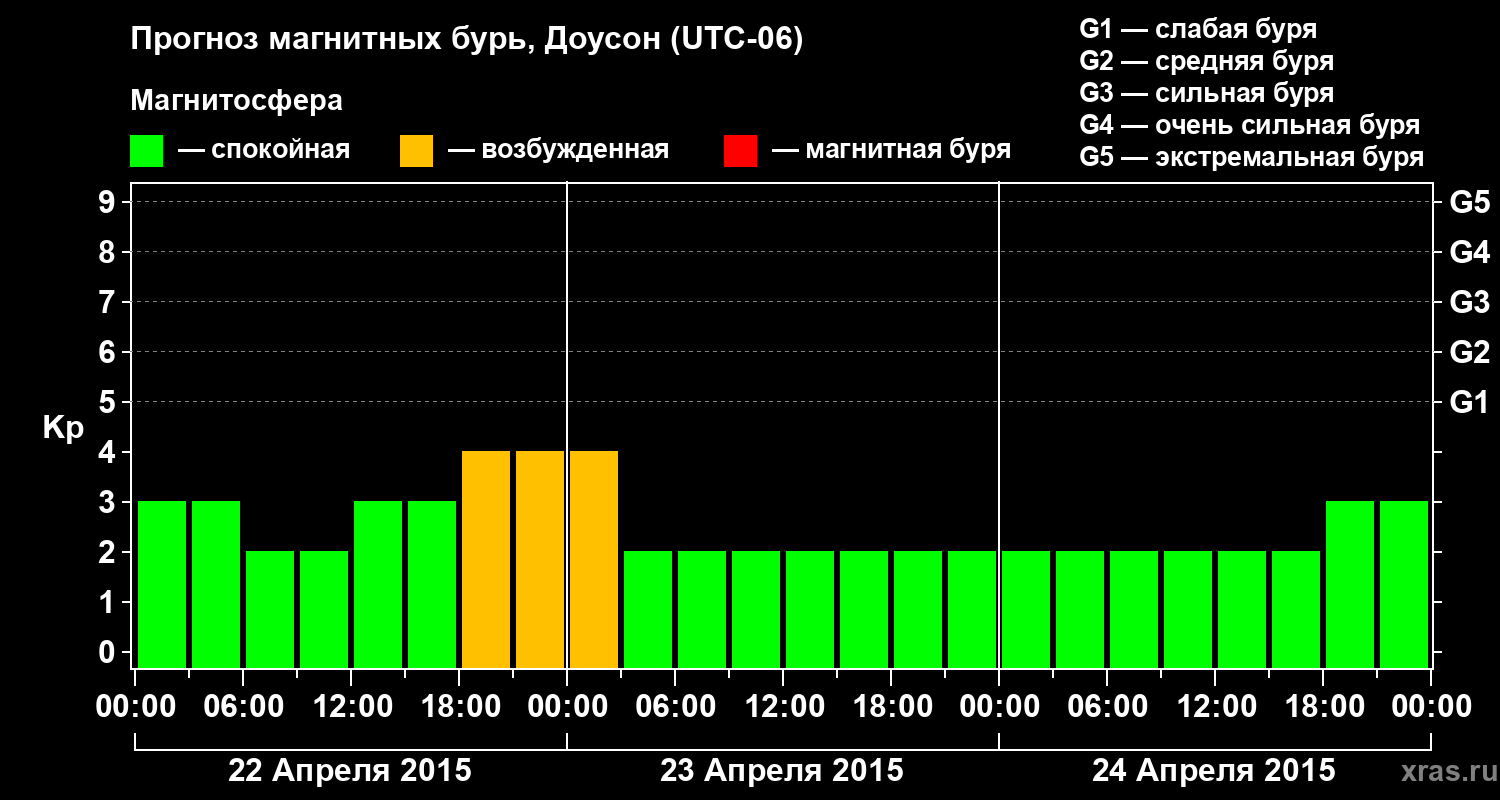Image resolution: width=1500 pixels, height=800 pixels.
Task: Click the 22 April 21:00–00:00 orange bar
Action: [540, 559]
